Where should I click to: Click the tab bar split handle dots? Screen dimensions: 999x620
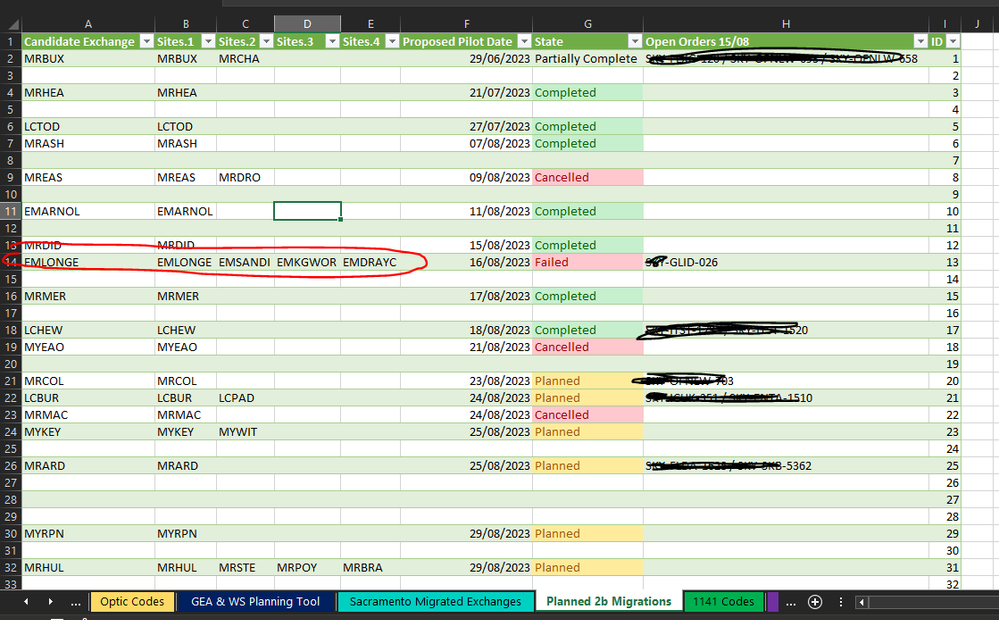click(x=840, y=602)
